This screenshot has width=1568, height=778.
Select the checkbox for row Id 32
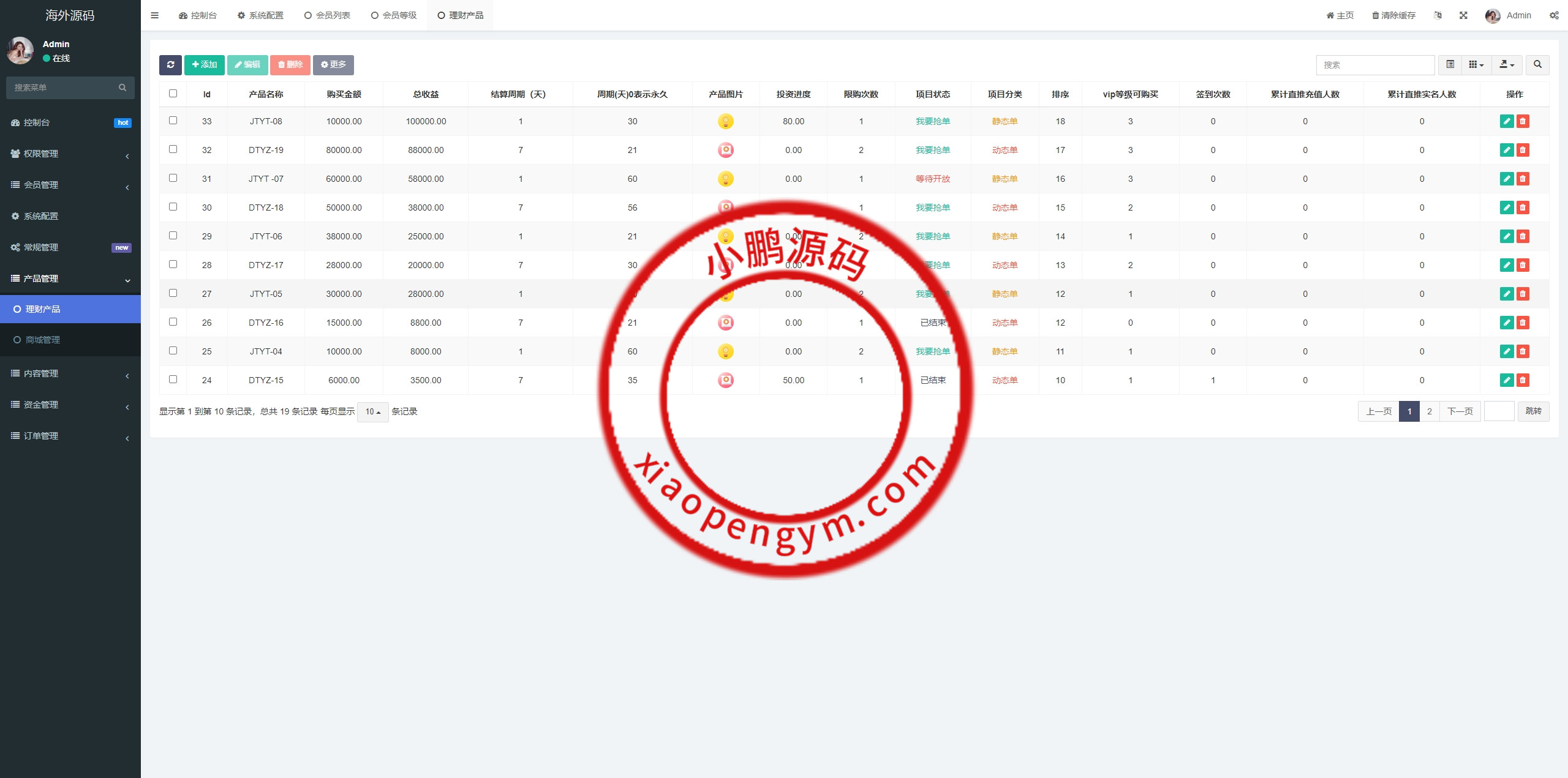coord(173,149)
